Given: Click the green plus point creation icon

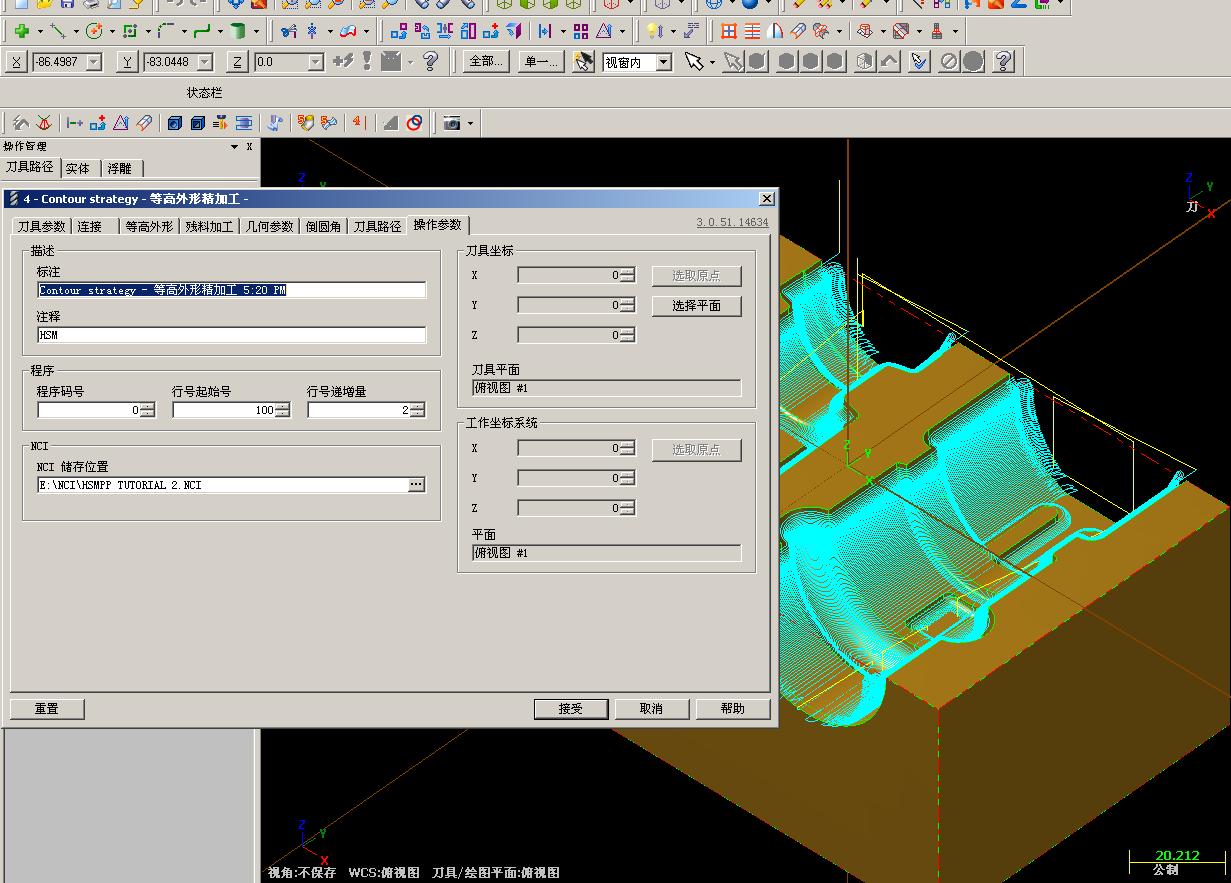Looking at the screenshot, I should [x=21, y=32].
